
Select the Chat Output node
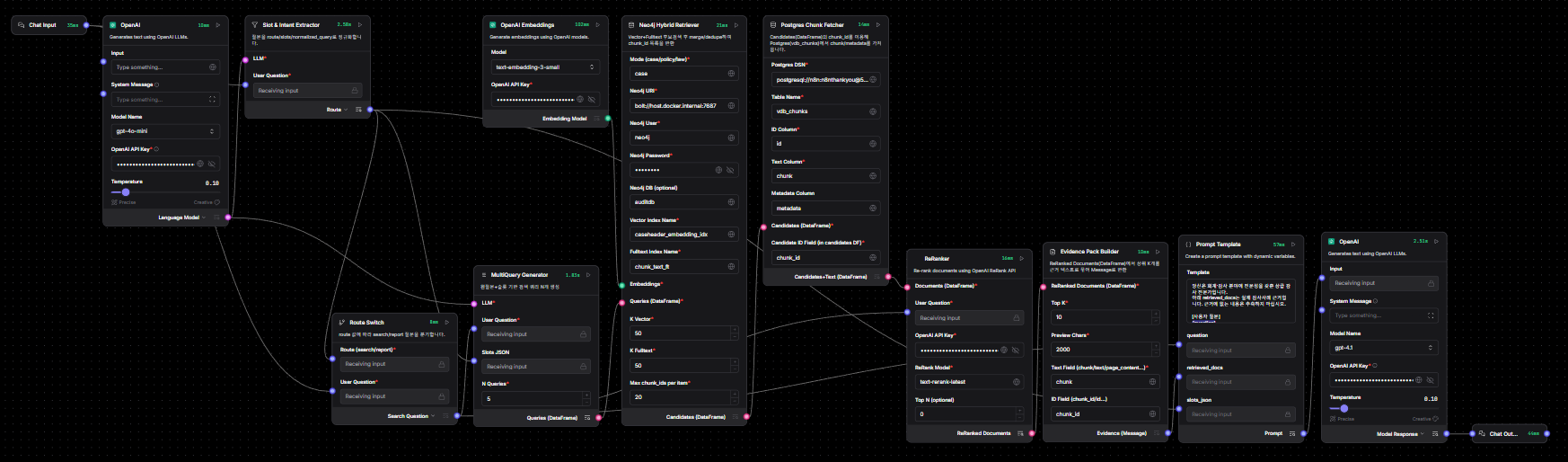[x=1509, y=434]
